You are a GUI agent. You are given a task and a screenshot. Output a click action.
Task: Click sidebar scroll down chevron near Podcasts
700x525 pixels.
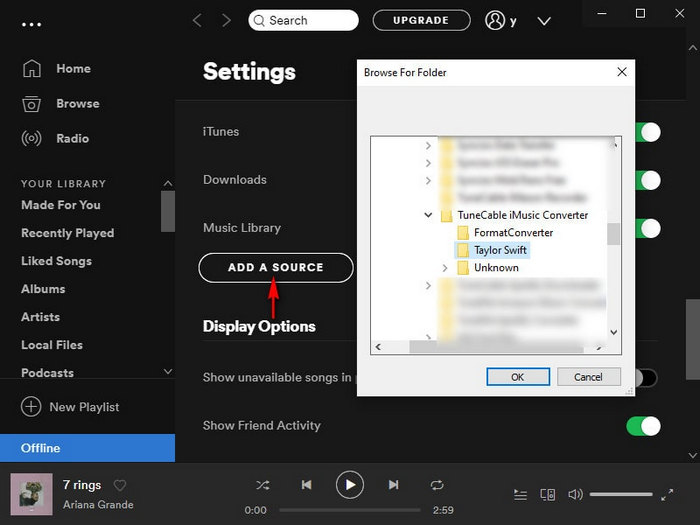click(168, 371)
